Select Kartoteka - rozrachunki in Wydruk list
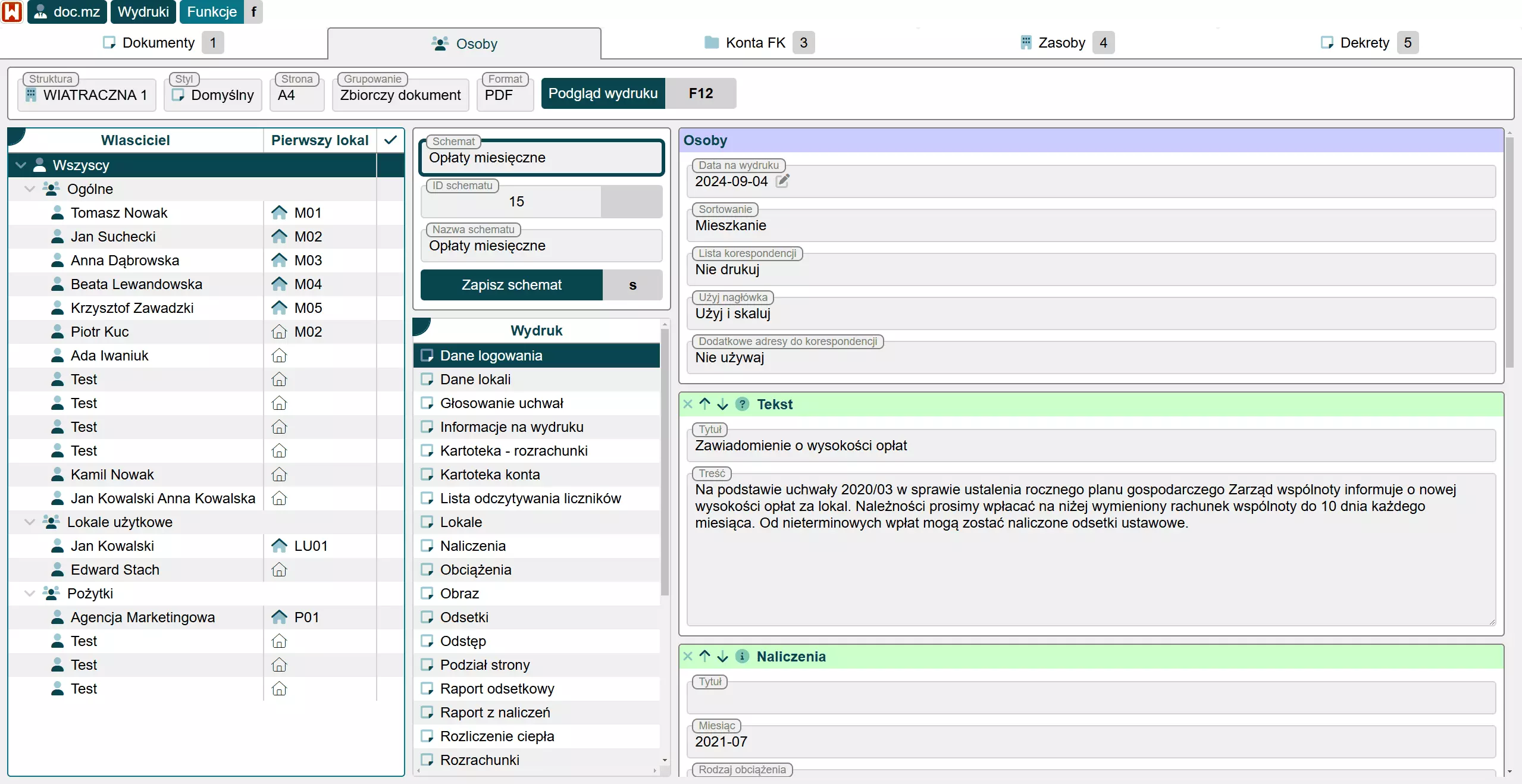This screenshot has height=784, width=1522. (536, 451)
